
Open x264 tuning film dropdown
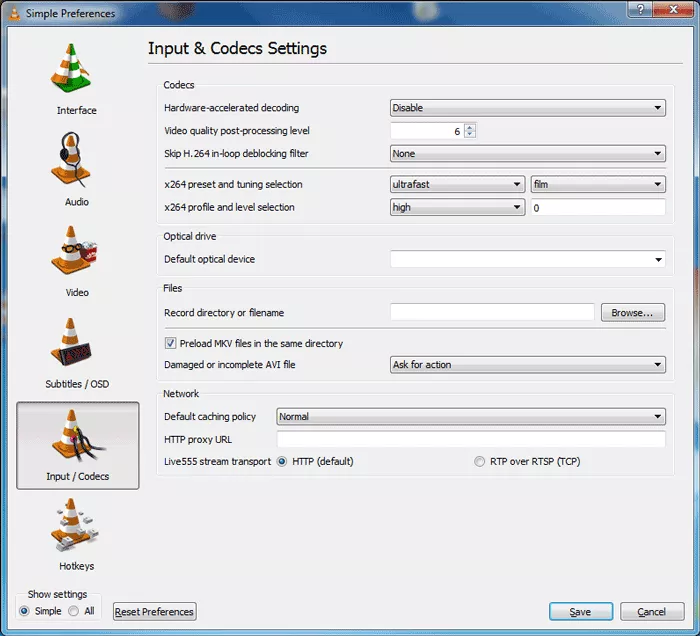tap(598, 184)
